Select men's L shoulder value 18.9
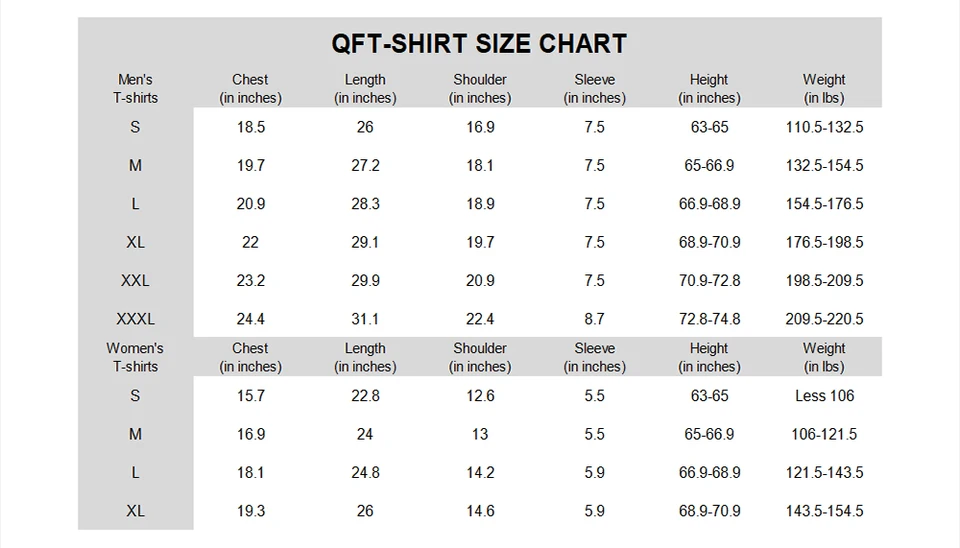This screenshot has width=960, height=548. tap(480, 204)
